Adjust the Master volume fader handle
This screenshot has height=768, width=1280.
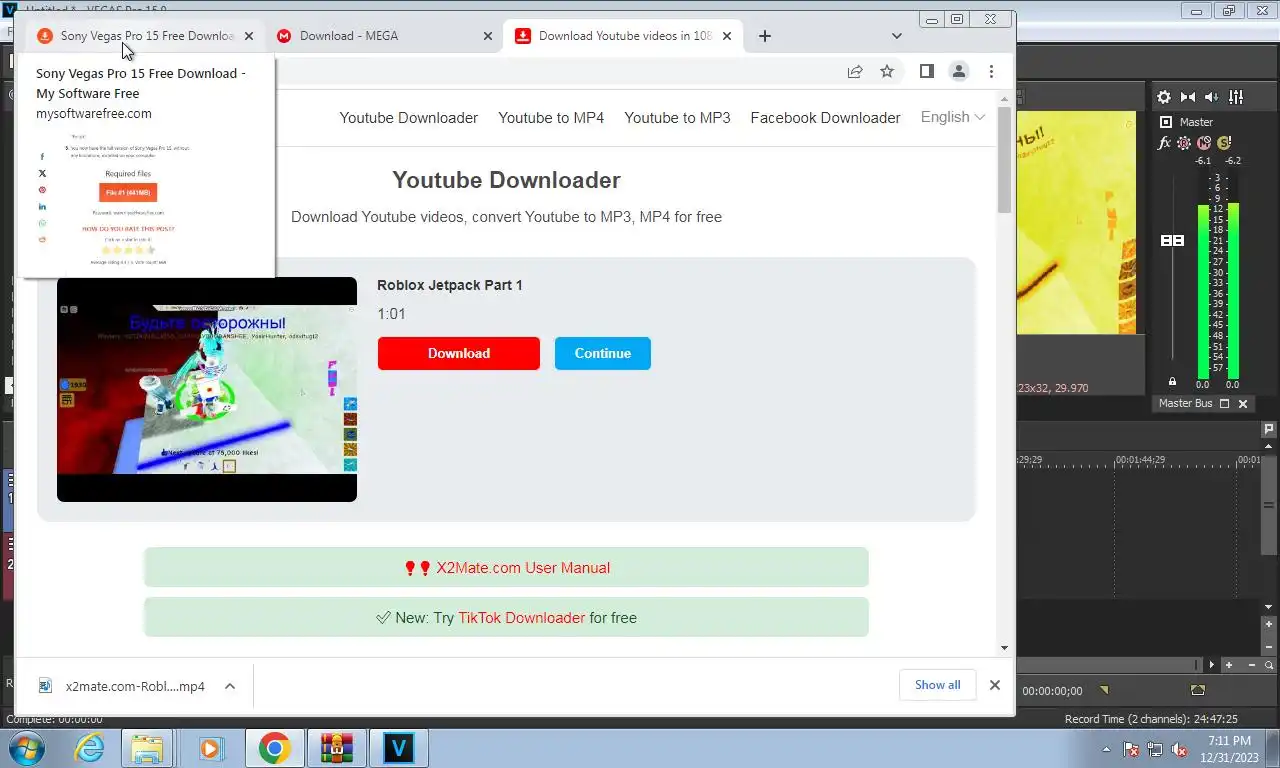[1172, 241]
